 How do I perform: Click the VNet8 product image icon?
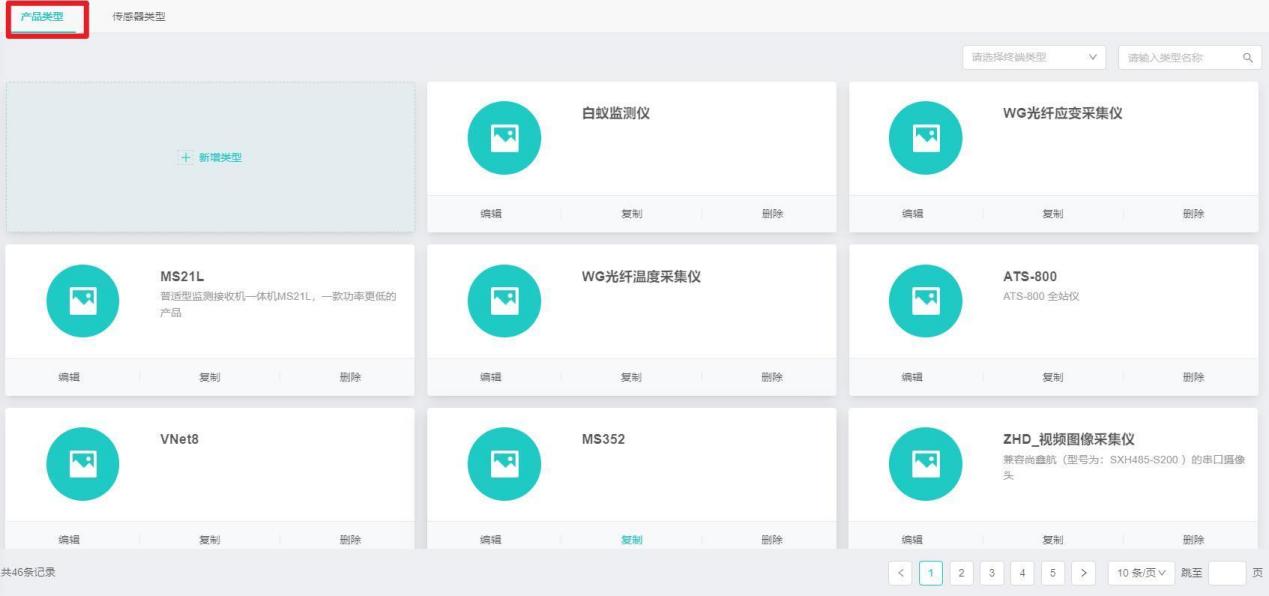83,464
